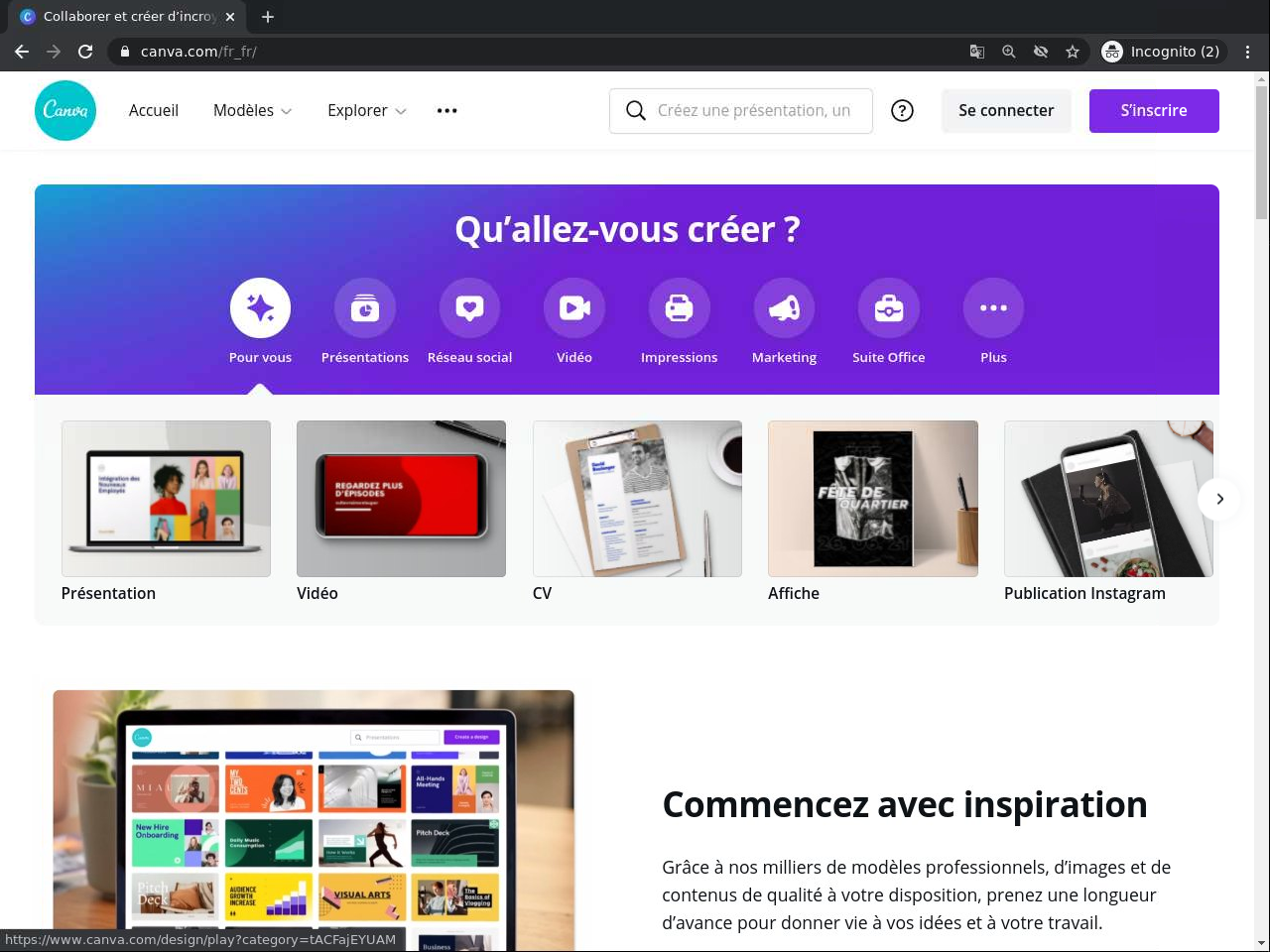Open the CV design thumbnail

coord(637,499)
